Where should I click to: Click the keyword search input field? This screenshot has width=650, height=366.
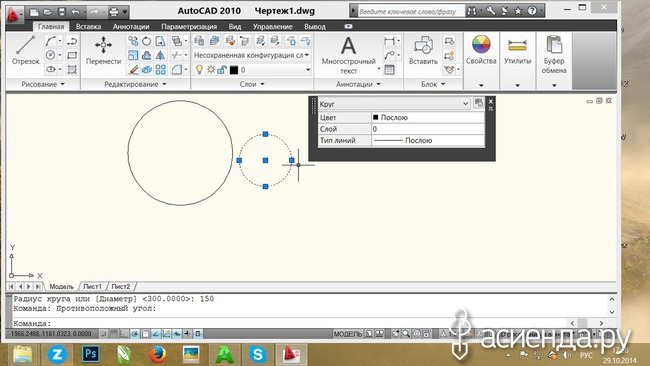[x=411, y=11]
